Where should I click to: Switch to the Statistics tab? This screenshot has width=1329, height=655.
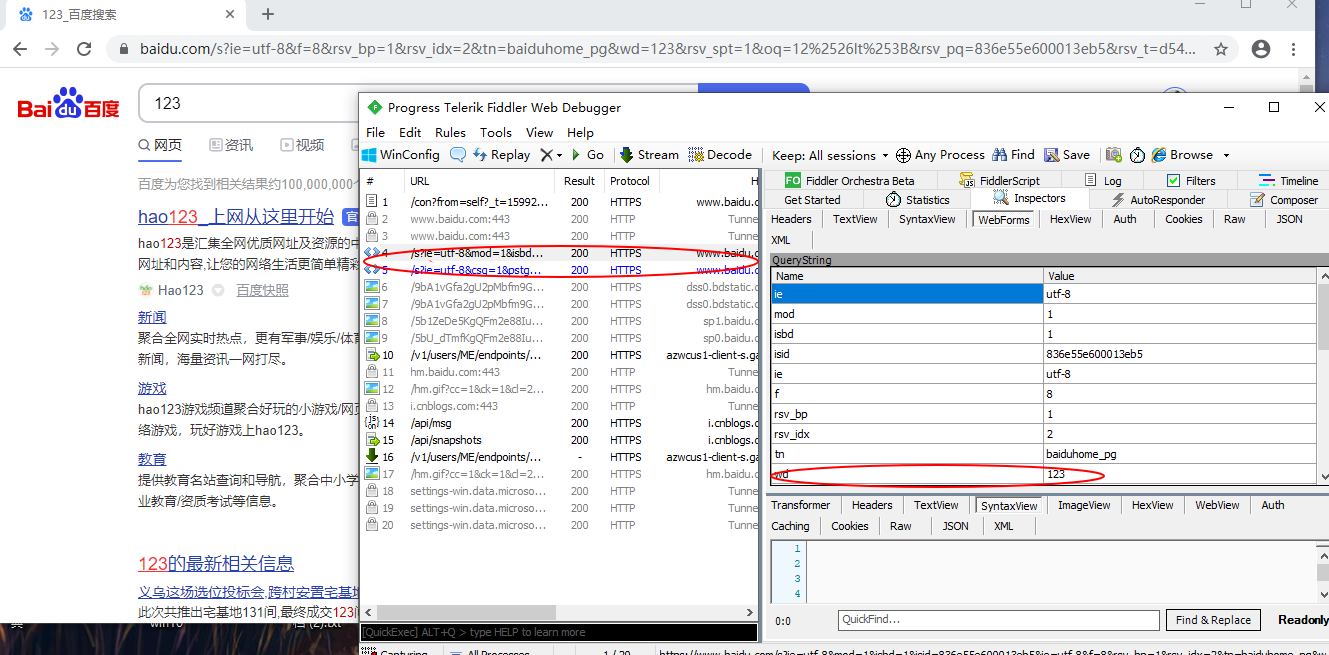pyautogui.click(x=917, y=200)
